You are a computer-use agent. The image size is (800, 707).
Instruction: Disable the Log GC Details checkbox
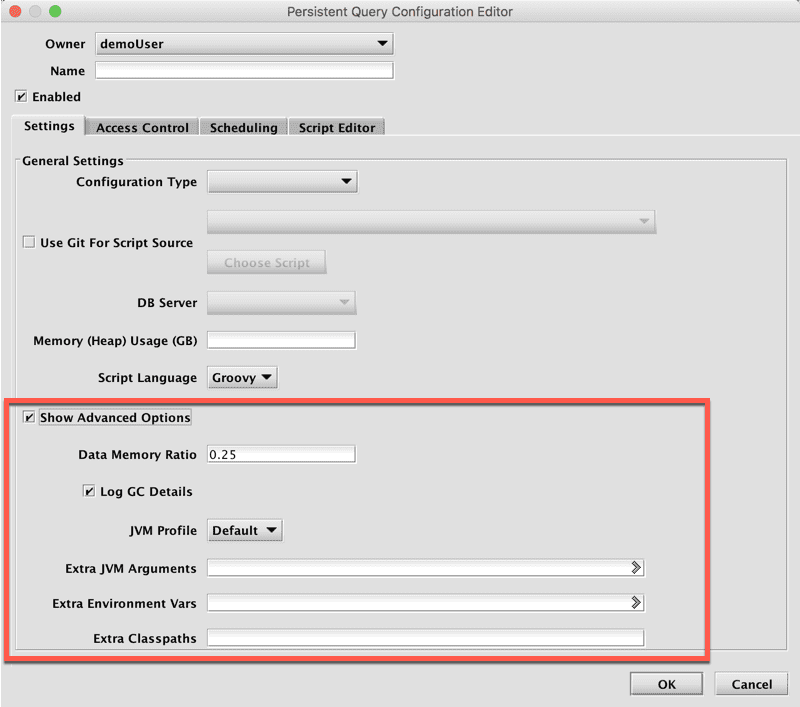coord(89,491)
